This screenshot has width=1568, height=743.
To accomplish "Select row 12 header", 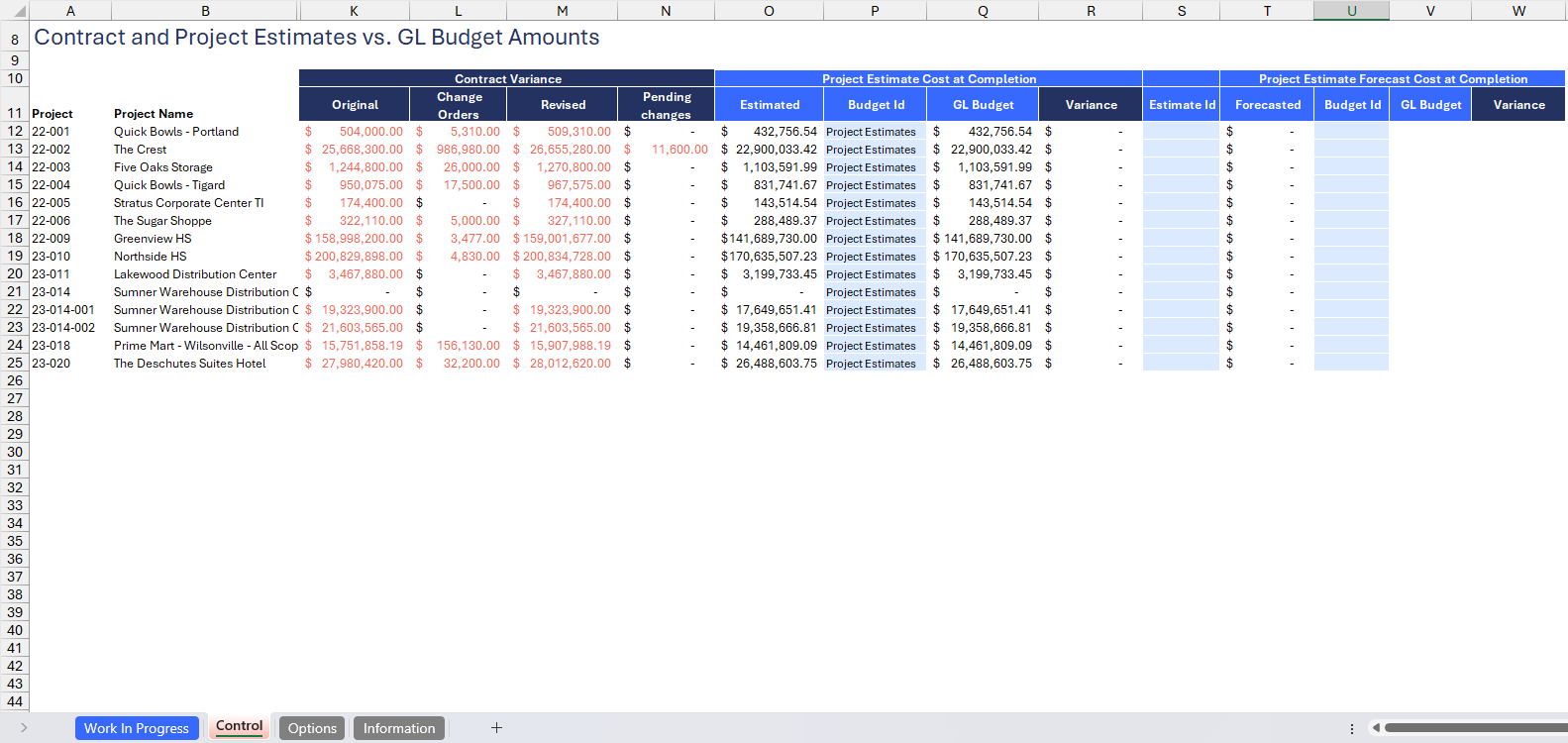I will [15, 131].
